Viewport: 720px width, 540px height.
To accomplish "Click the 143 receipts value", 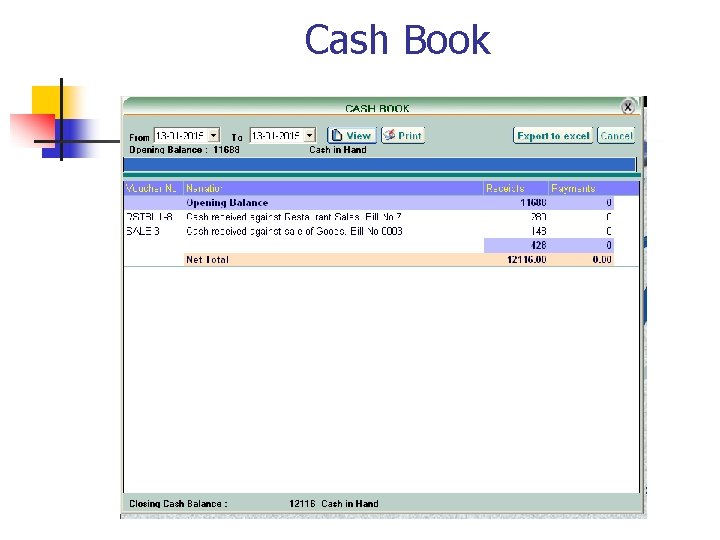I will click(538, 231).
